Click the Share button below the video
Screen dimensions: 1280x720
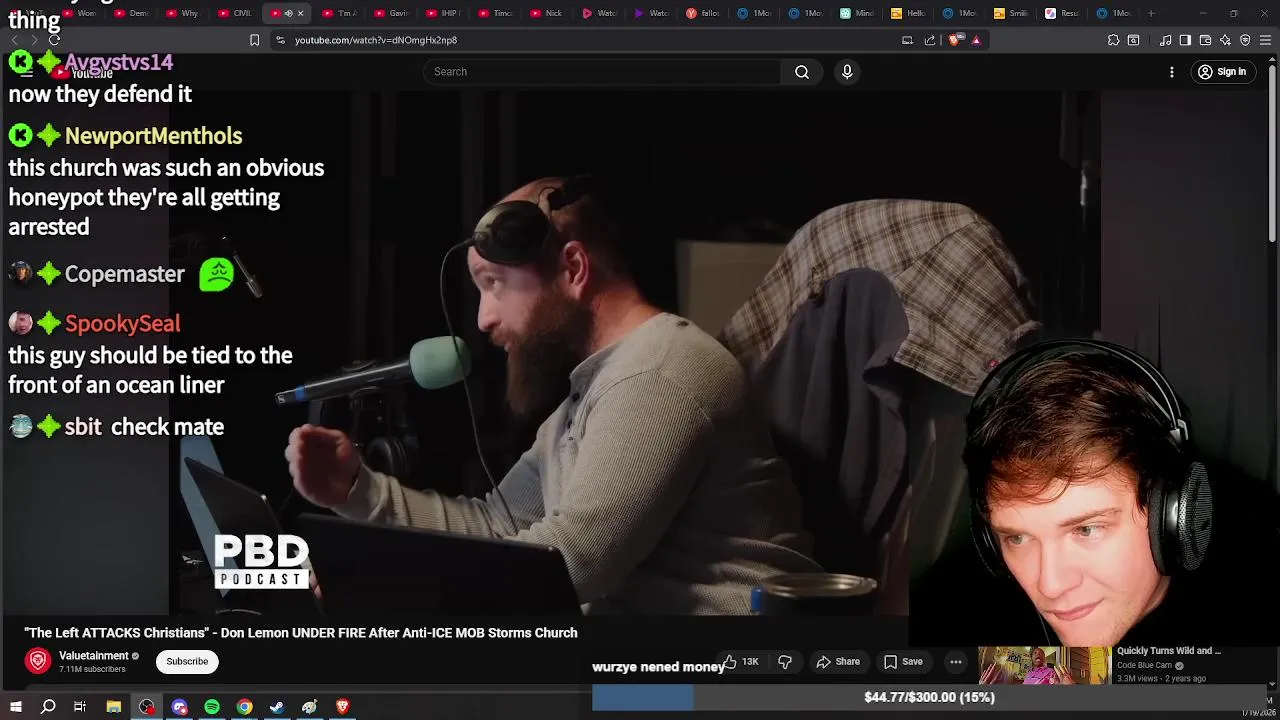pos(838,661)
